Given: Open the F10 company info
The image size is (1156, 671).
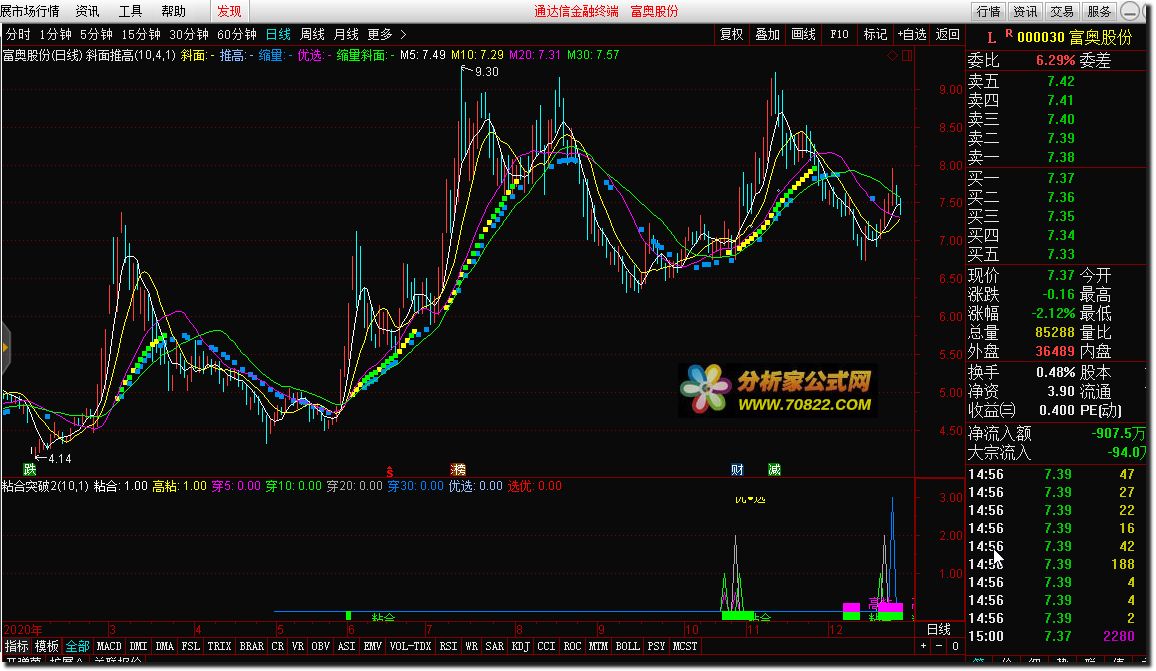Looking at the screenshot, I should (x=840, y=35).
